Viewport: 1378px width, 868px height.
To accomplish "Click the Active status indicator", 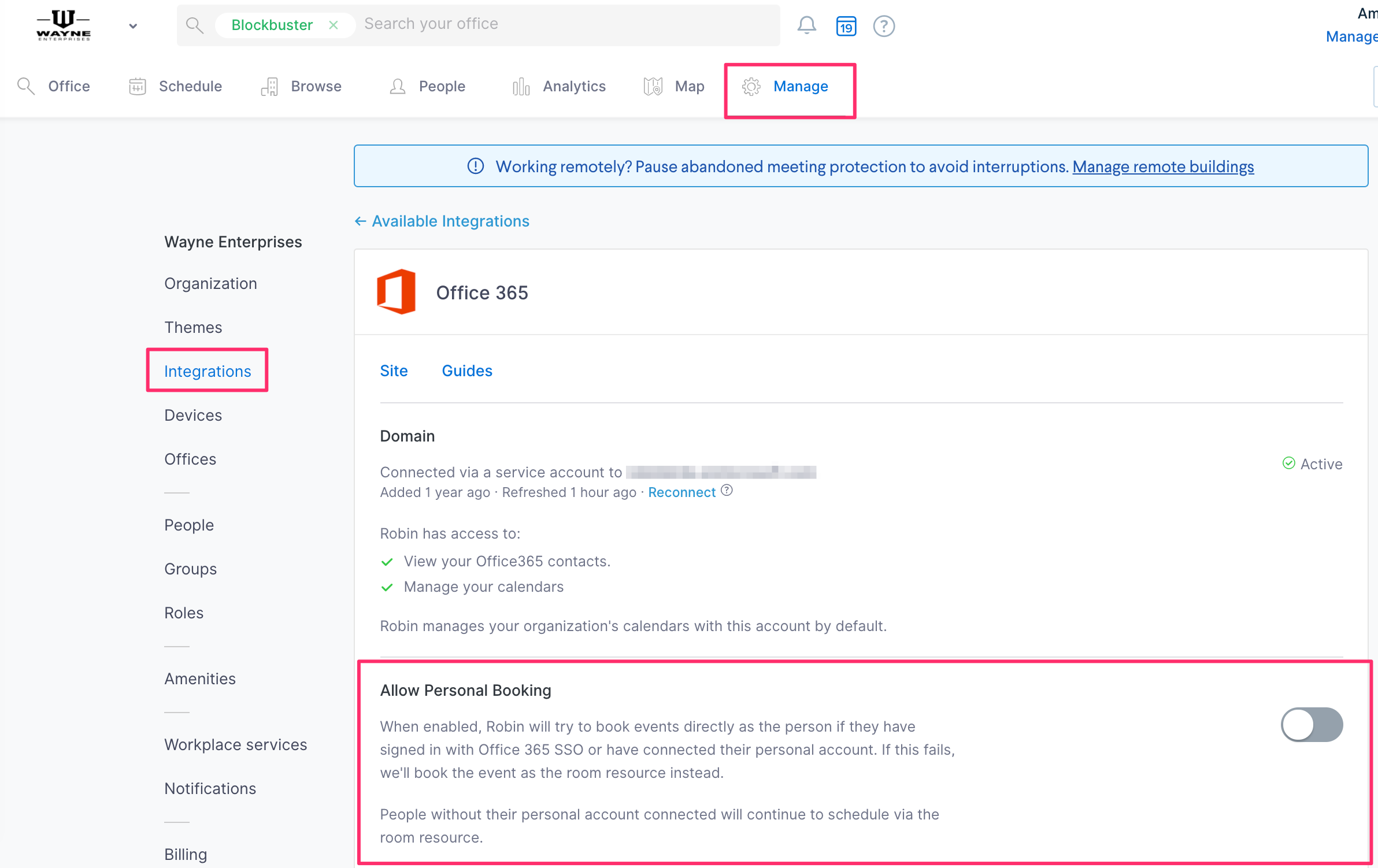I will click(x=1312, y=463).
